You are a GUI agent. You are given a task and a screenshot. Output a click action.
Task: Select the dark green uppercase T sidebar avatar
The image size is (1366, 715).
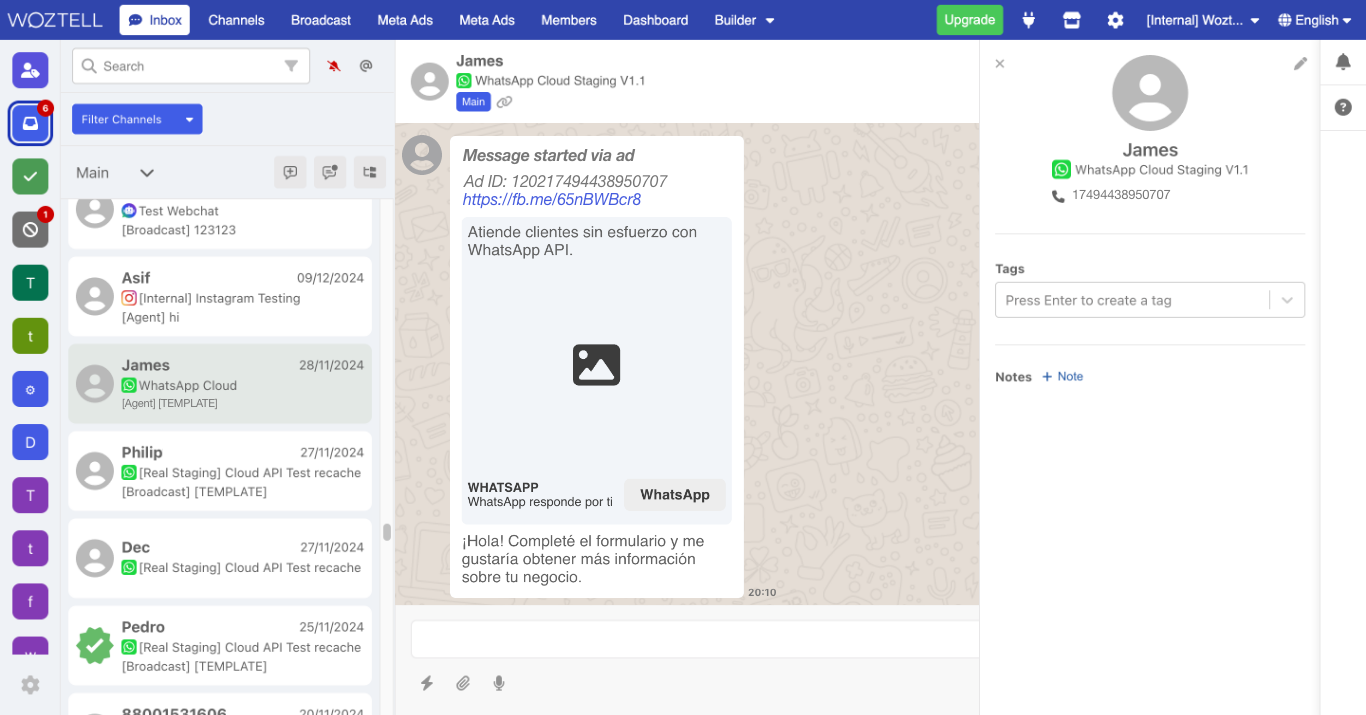[x=30, y=283]
